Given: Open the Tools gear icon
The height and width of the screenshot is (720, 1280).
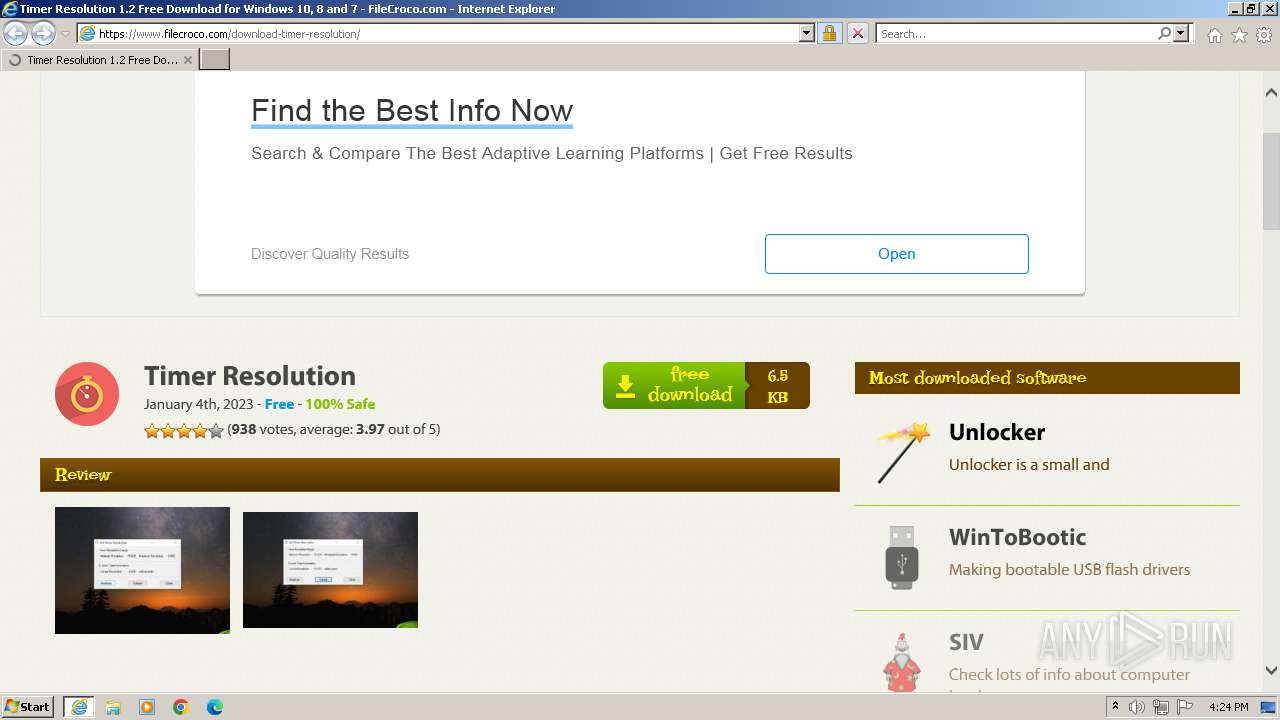Looking at the screenshot, I should coord(1264,35).
